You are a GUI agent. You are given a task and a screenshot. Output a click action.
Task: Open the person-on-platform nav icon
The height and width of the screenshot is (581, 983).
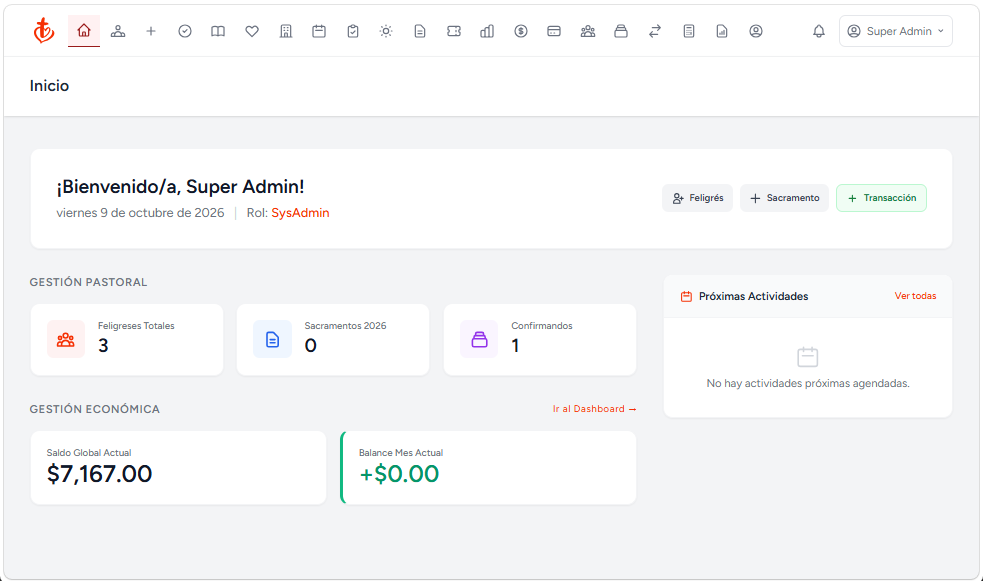[x=118, y=31]
